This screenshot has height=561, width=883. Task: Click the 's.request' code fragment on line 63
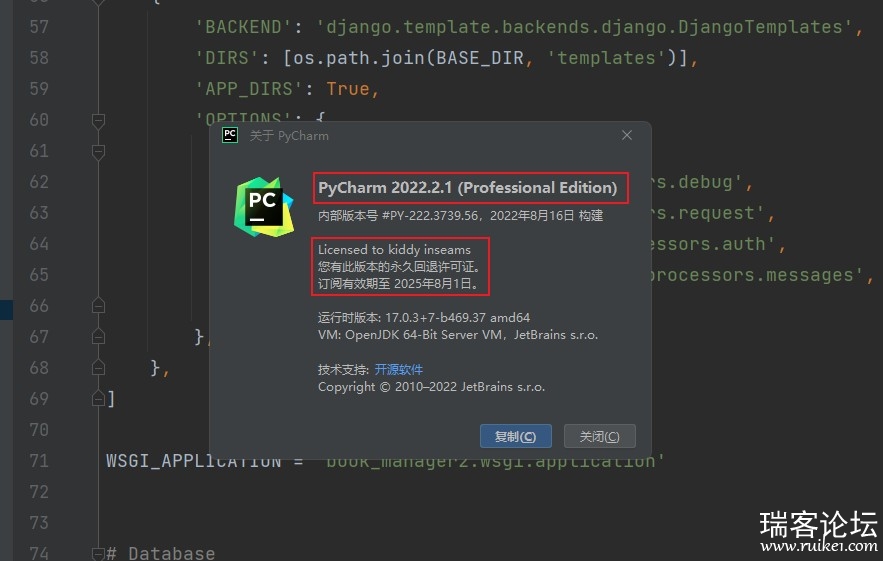(710, 213)
